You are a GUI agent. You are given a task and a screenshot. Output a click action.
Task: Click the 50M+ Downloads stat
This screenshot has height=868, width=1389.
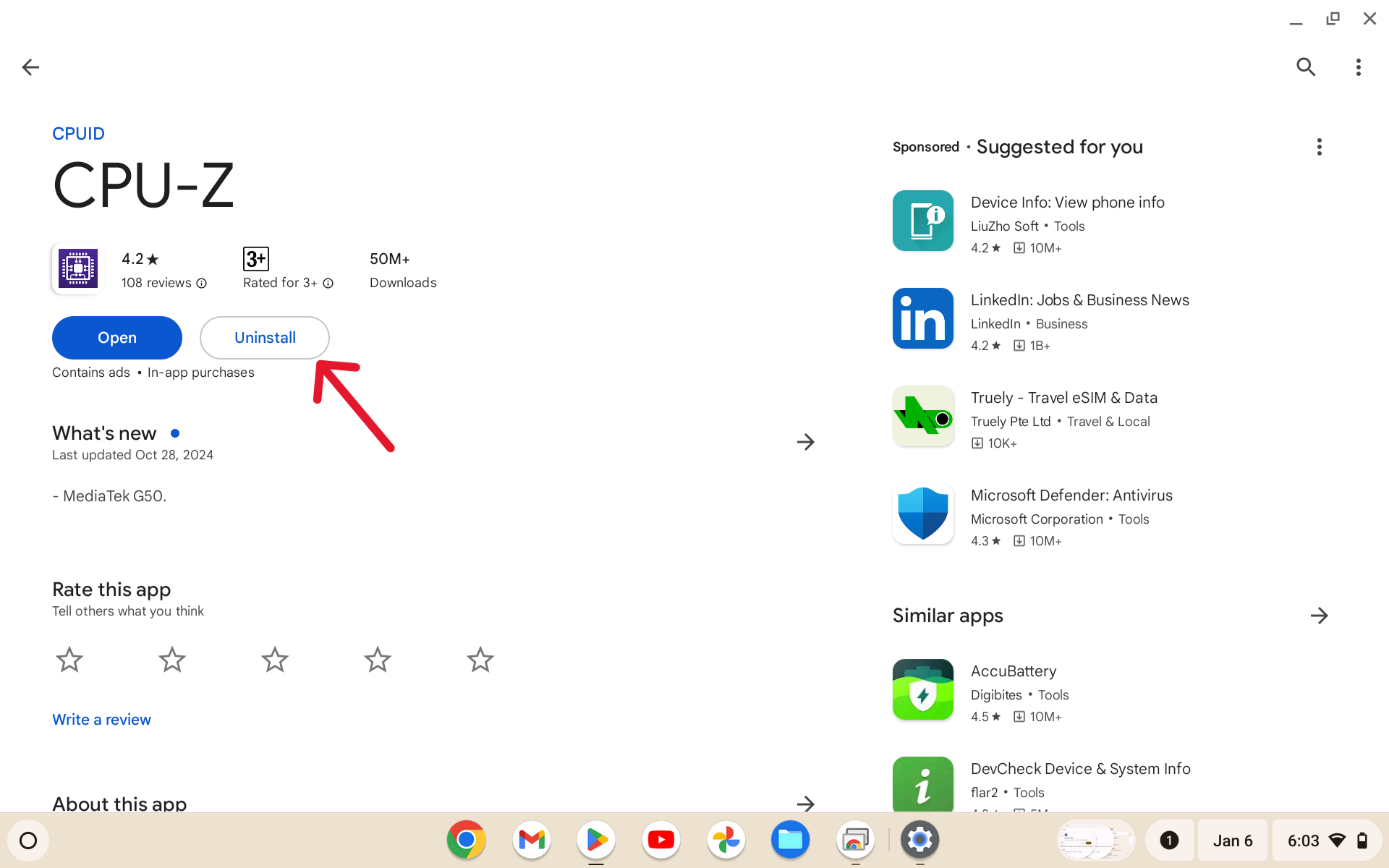pos(403,270)
